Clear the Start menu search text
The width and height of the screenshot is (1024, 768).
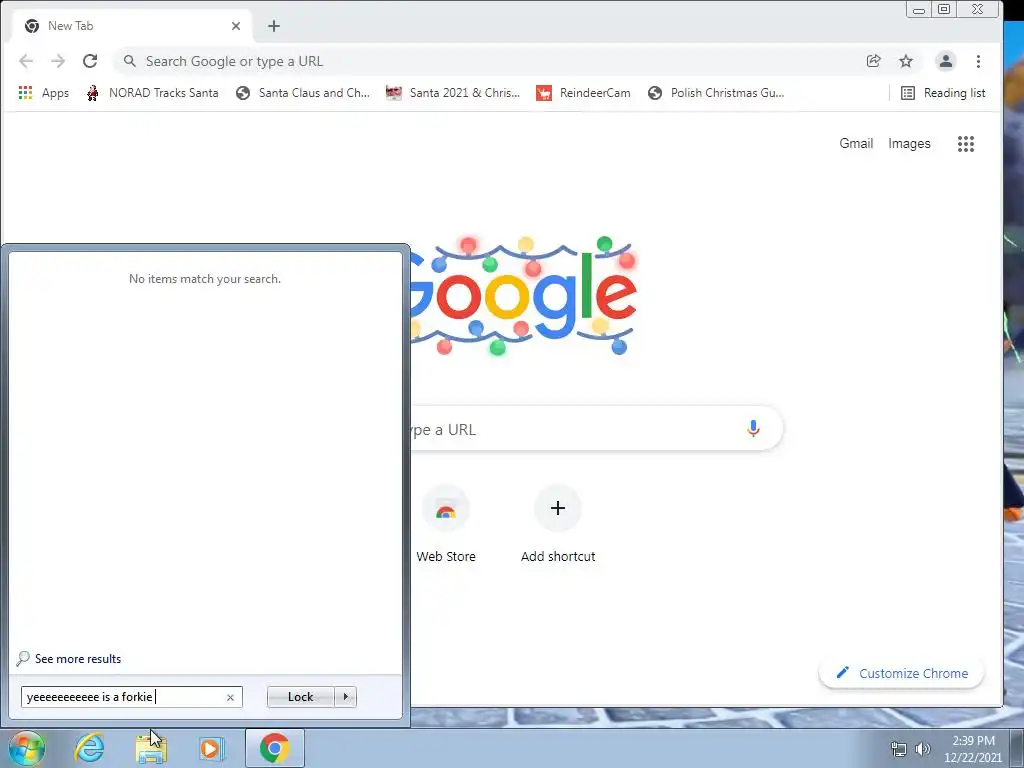pos(230,697)
